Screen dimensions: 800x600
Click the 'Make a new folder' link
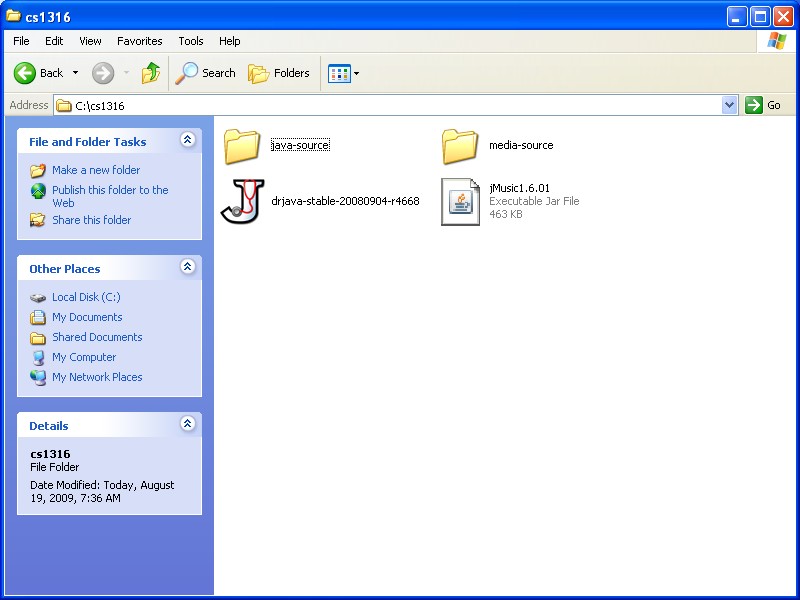coord(96,170)
